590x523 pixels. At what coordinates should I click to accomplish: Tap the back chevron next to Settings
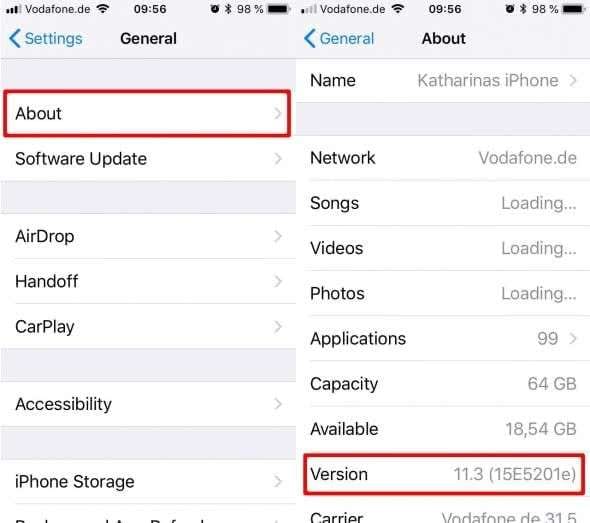pyautogui.click(x=15, y=38)
